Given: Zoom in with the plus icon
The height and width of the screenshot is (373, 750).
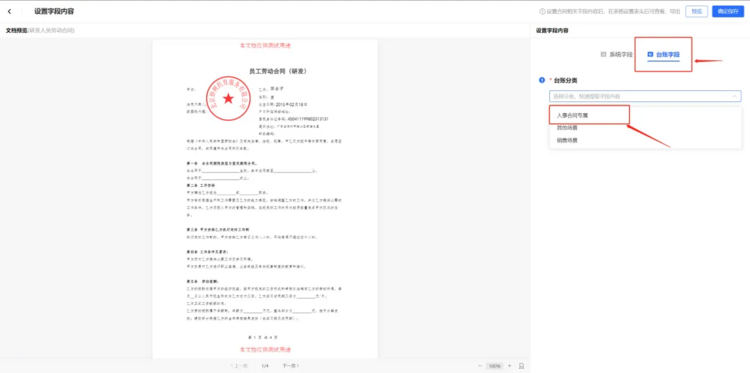Looking at the screenshot, I should pos(509,366).
